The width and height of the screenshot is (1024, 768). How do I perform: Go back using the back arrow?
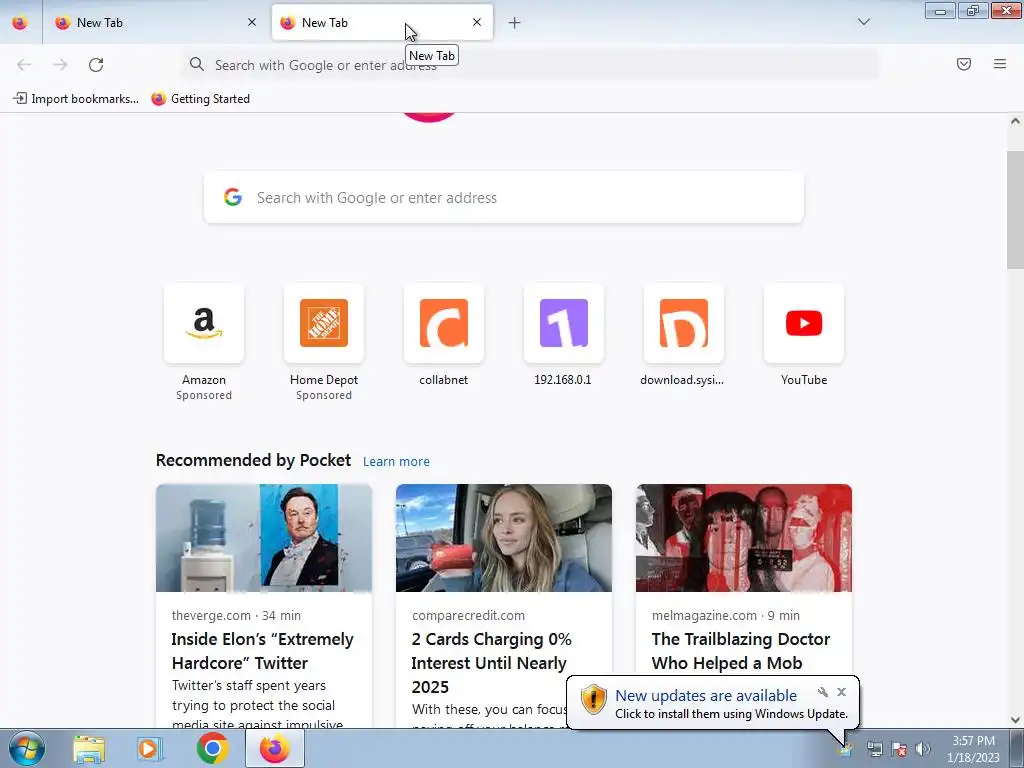pyautogui.click(x=24, y=64)
